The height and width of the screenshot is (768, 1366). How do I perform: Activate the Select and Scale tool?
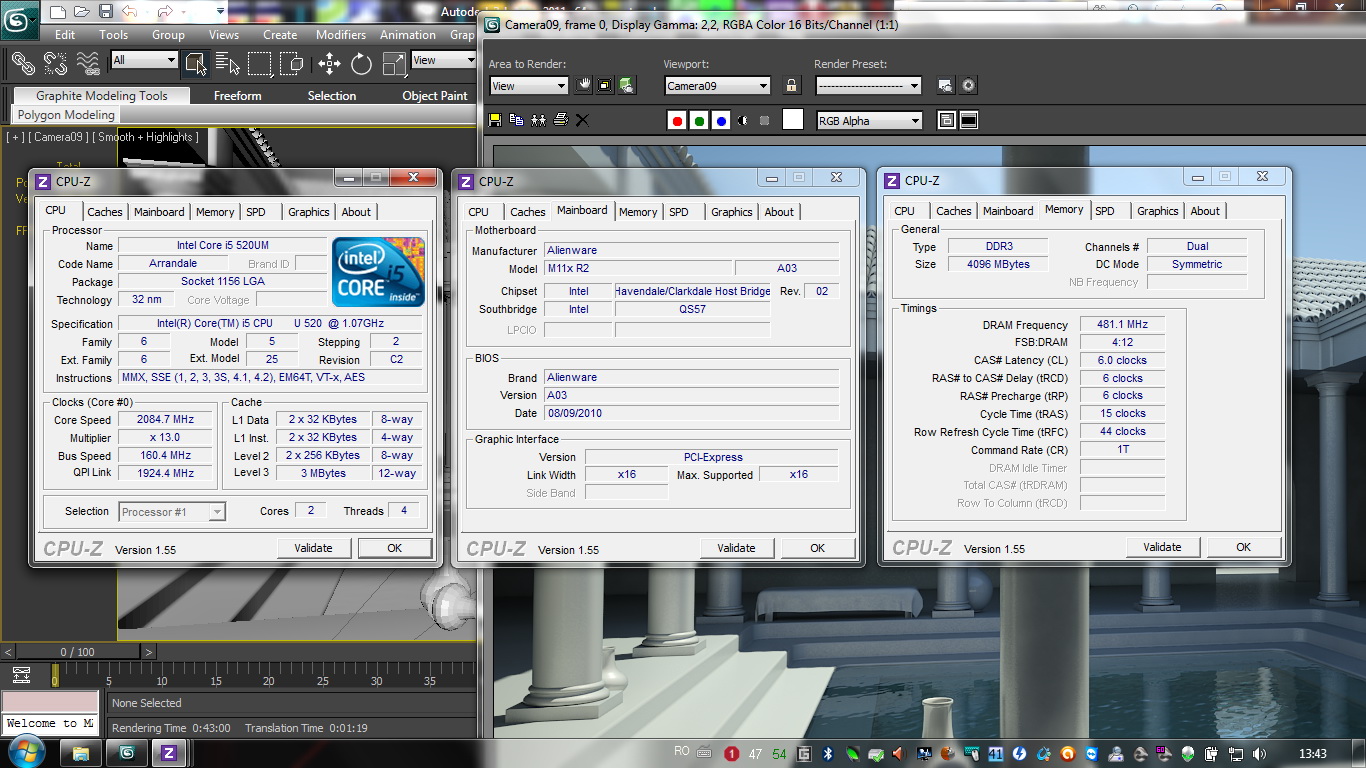coord(395,64)
